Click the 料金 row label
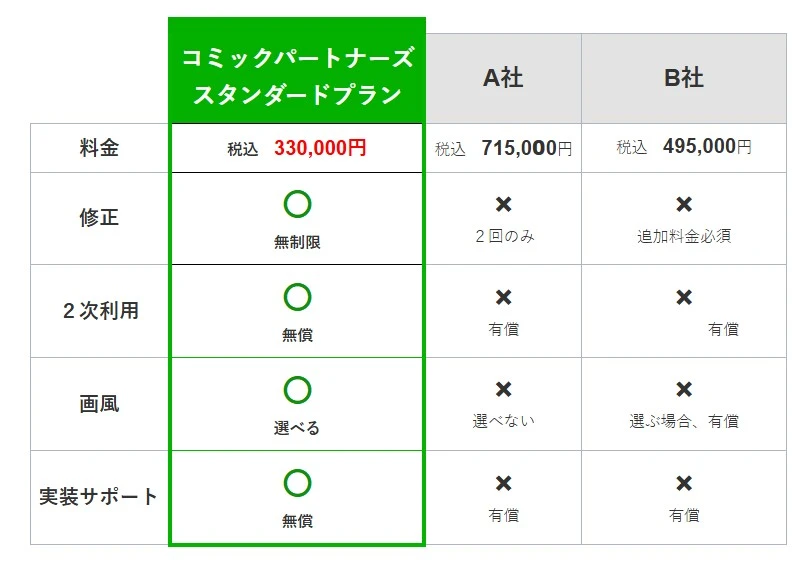This screenshot has width=805, height=562. (99, 148)
